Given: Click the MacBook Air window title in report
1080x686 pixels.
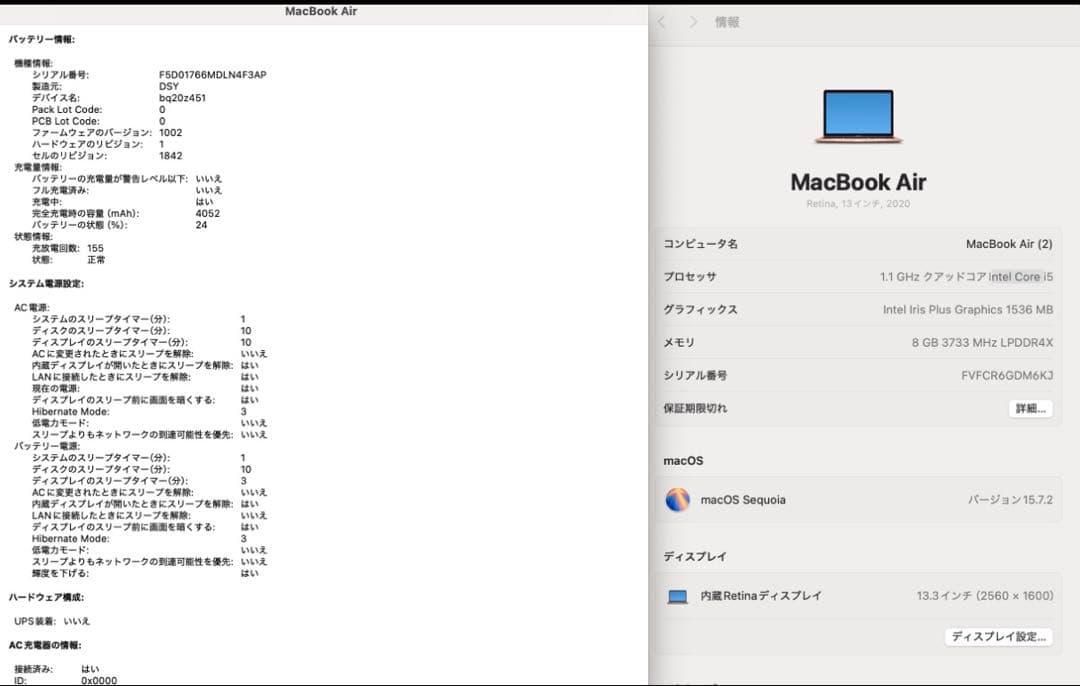Looking at the screenshot, I should click(x=321, y=11).
